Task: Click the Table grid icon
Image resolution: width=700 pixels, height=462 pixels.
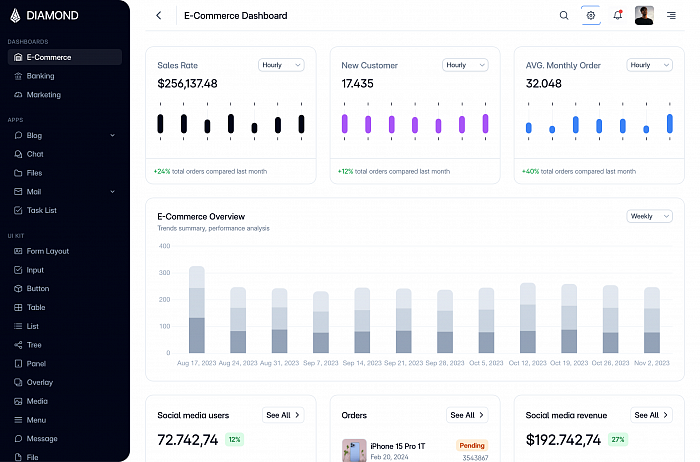Action: (18, 308)
